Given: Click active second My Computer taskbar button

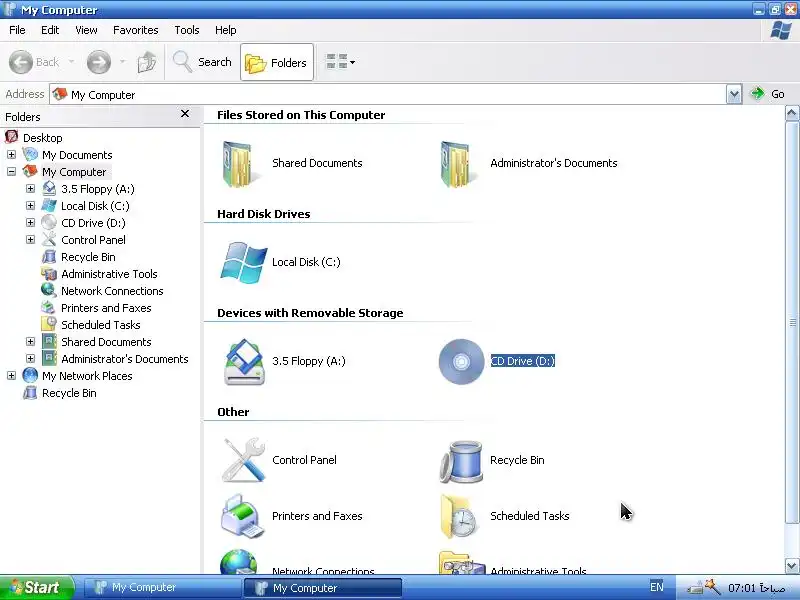Looking at the screenshot, I should point(323,588).
